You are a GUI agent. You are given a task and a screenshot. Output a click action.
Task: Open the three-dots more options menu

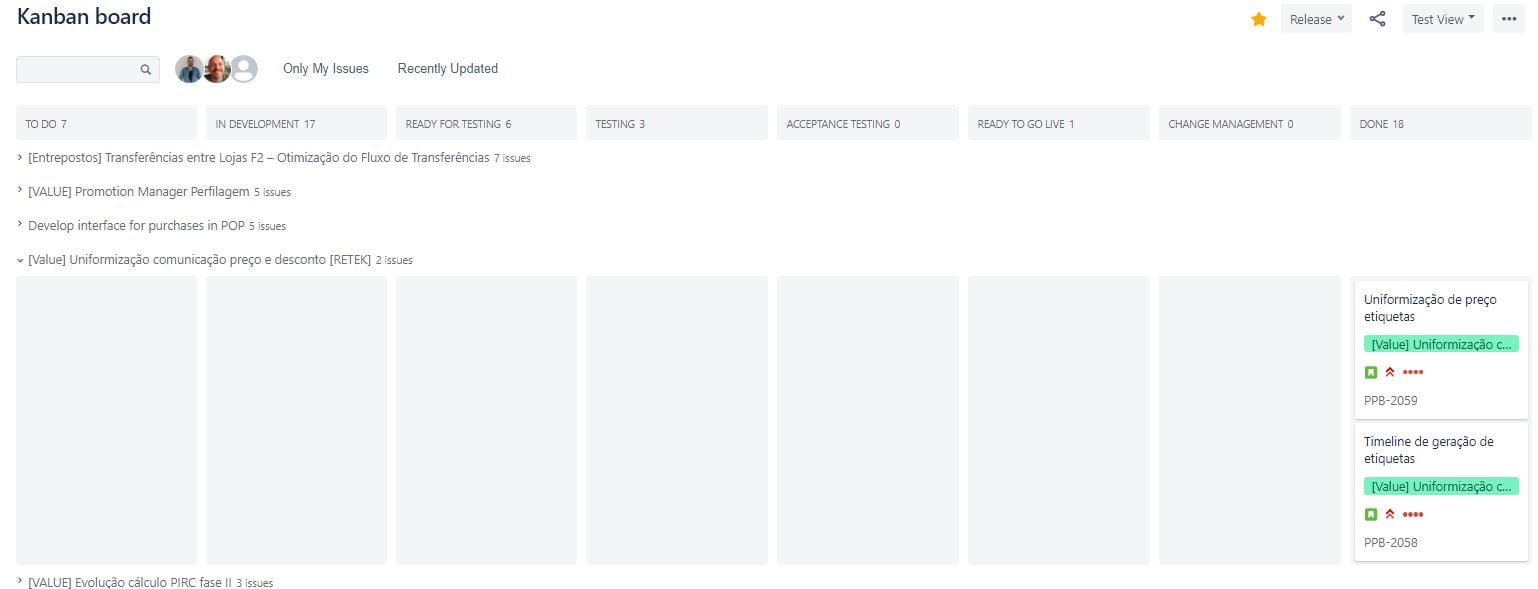click(1509, 19)
